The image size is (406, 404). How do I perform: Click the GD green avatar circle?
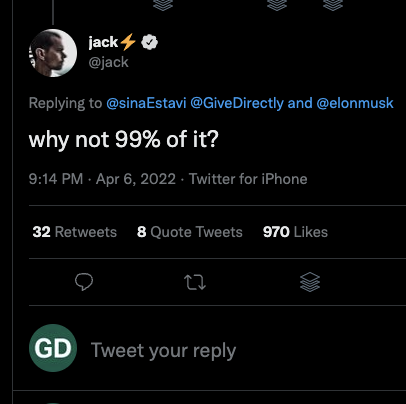[53, 348]
